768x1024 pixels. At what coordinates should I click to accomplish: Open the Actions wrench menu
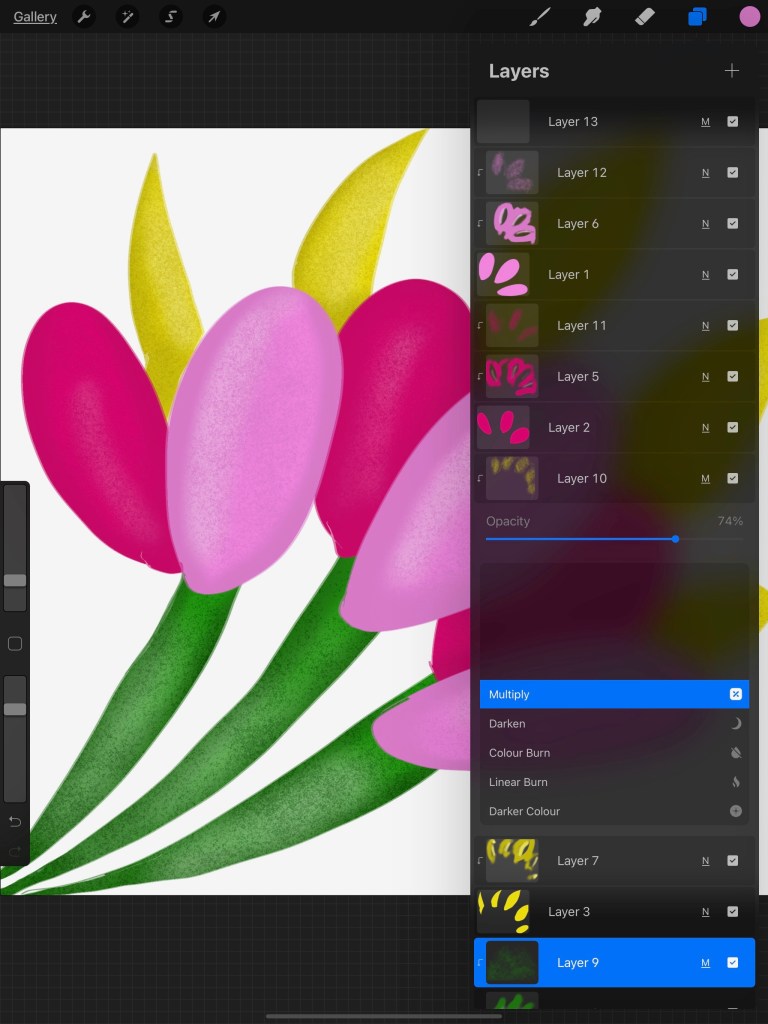(84, 17)
